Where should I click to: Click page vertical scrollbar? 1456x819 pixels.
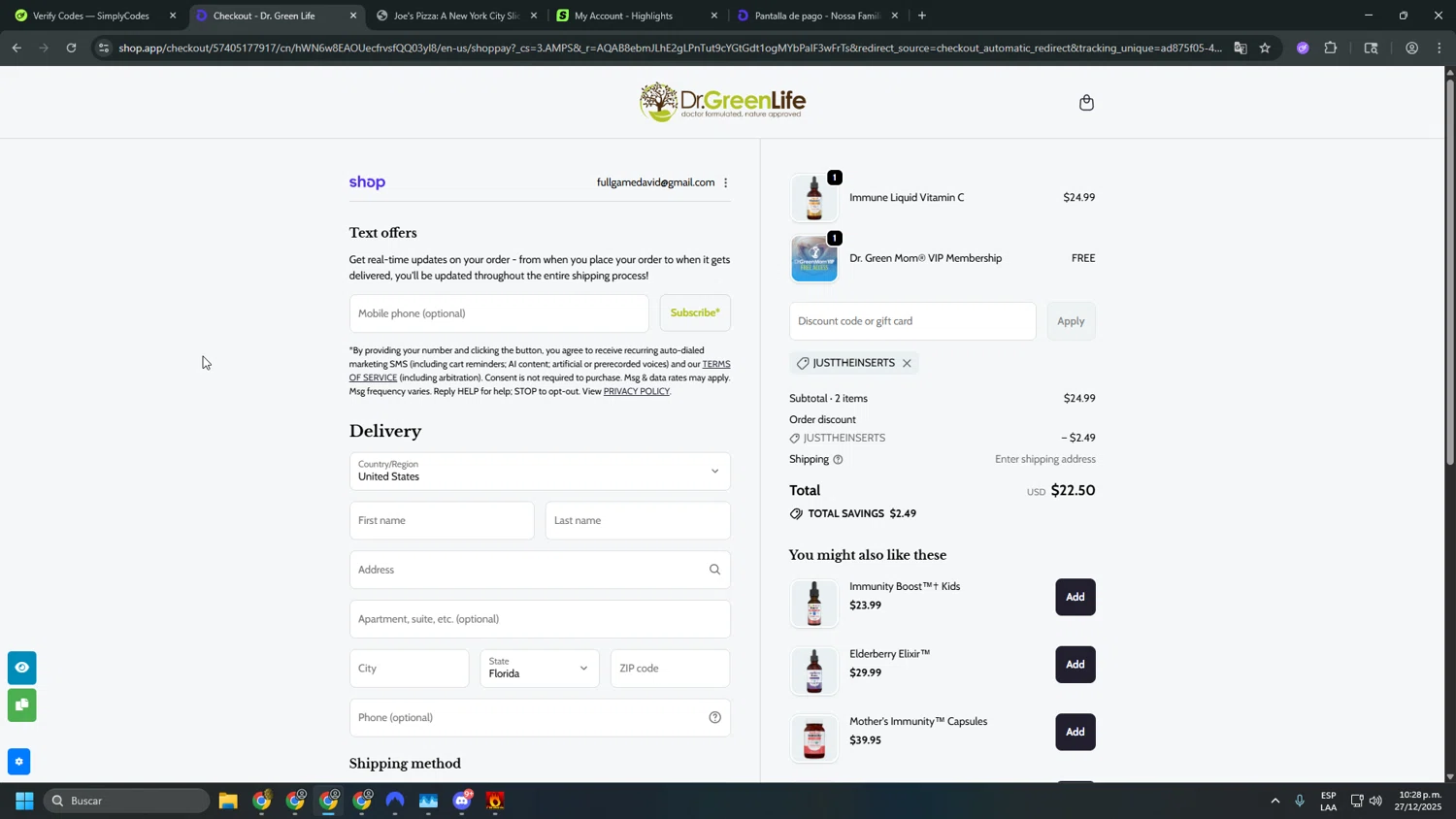1450,272
